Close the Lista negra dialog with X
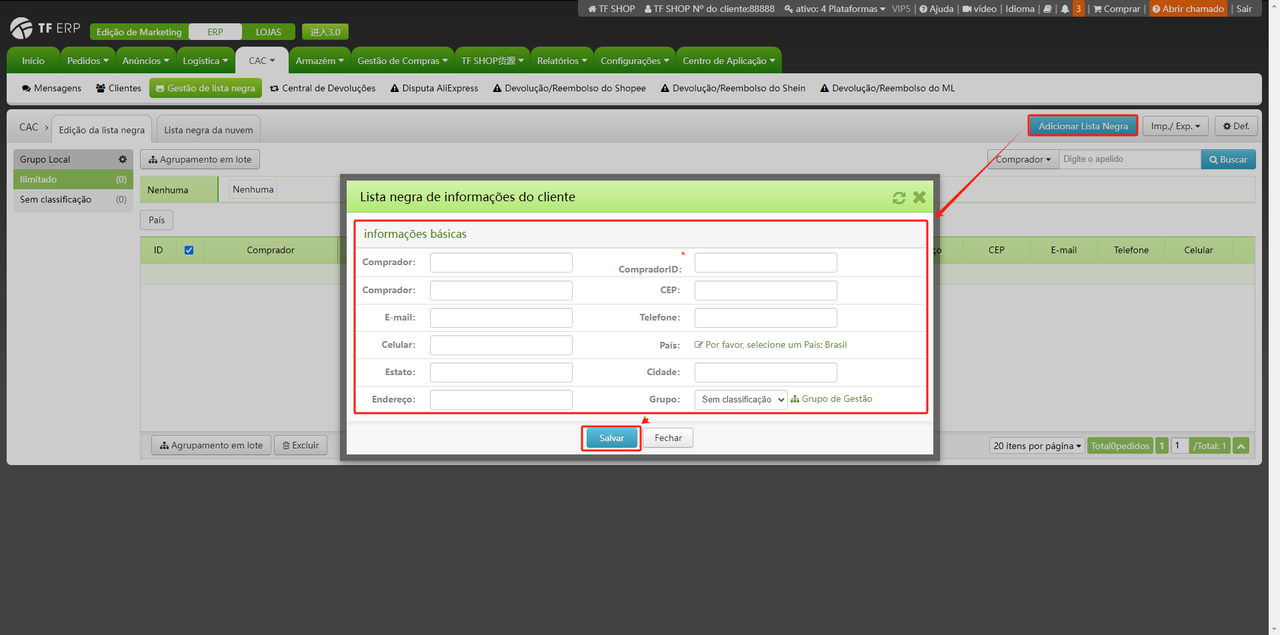 pyautogui.click(x=919, y=198)
